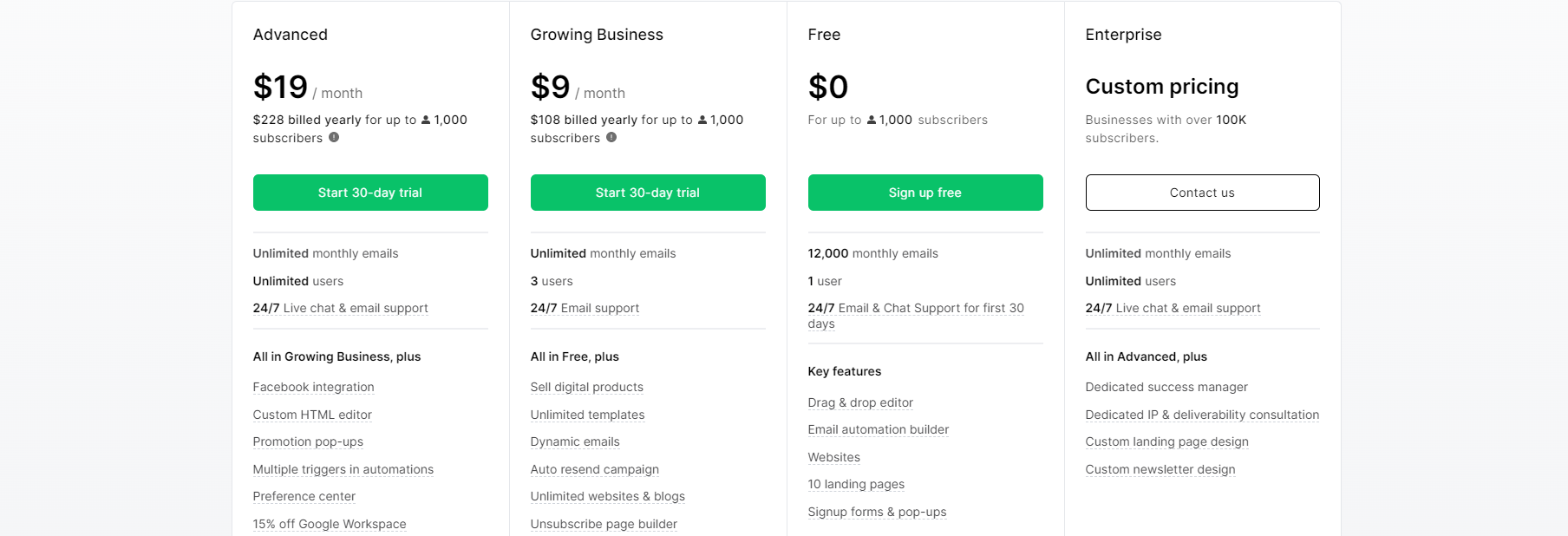Click the subscriber person icon in Growing Business plan

pyautogui.click(x=702, y=120)
